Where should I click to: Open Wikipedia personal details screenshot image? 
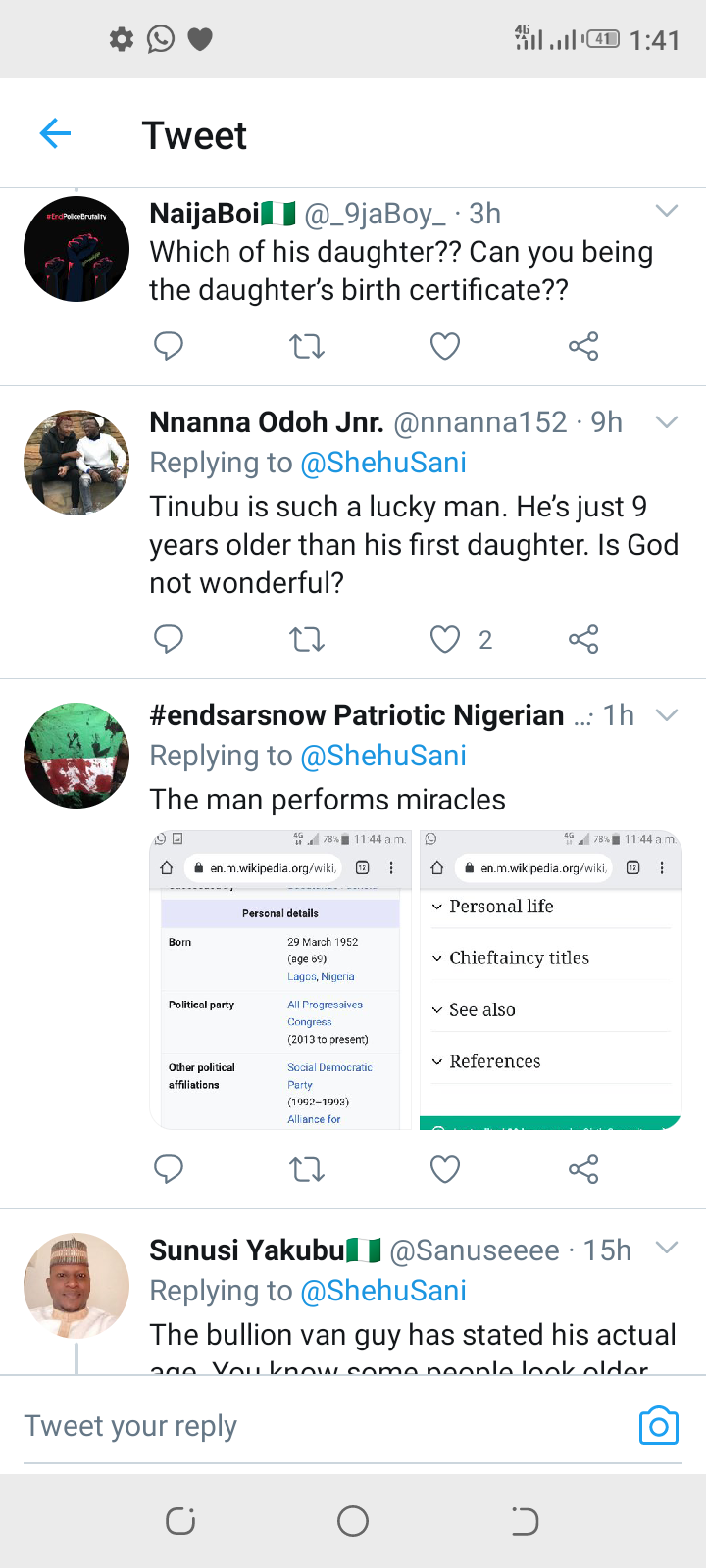coord(280,980)
